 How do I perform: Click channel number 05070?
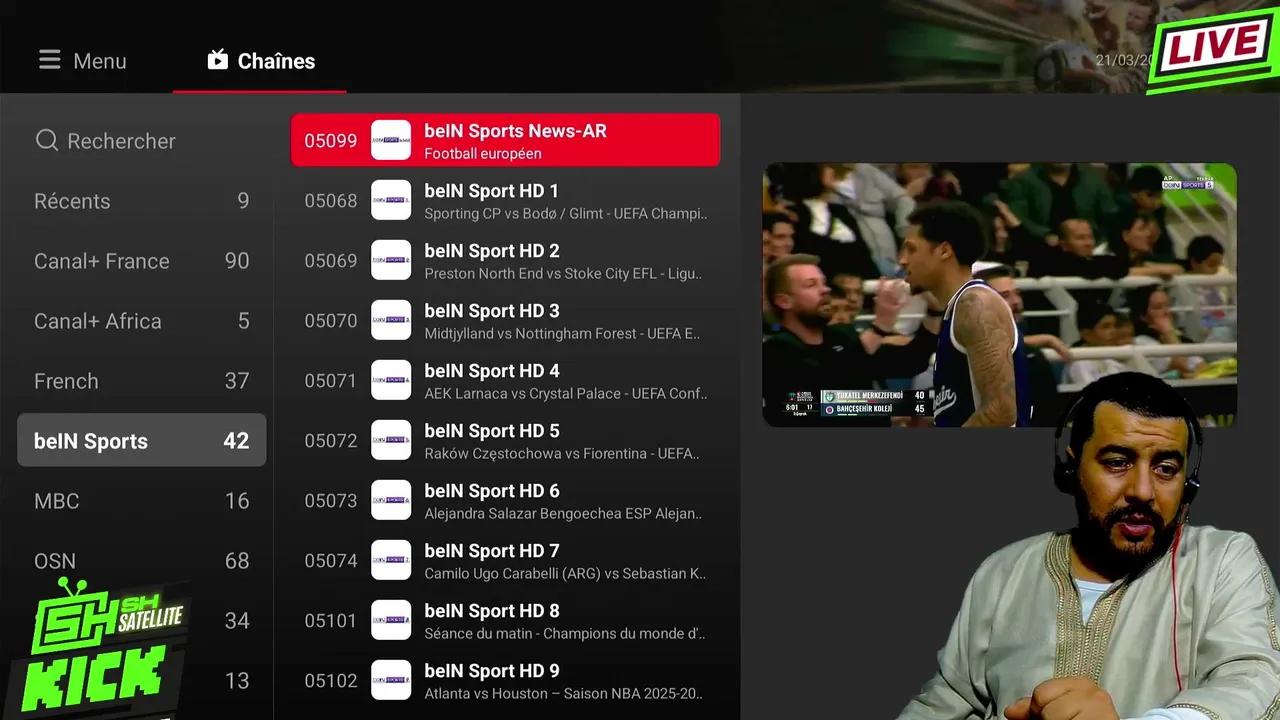[x=331, y=321]
